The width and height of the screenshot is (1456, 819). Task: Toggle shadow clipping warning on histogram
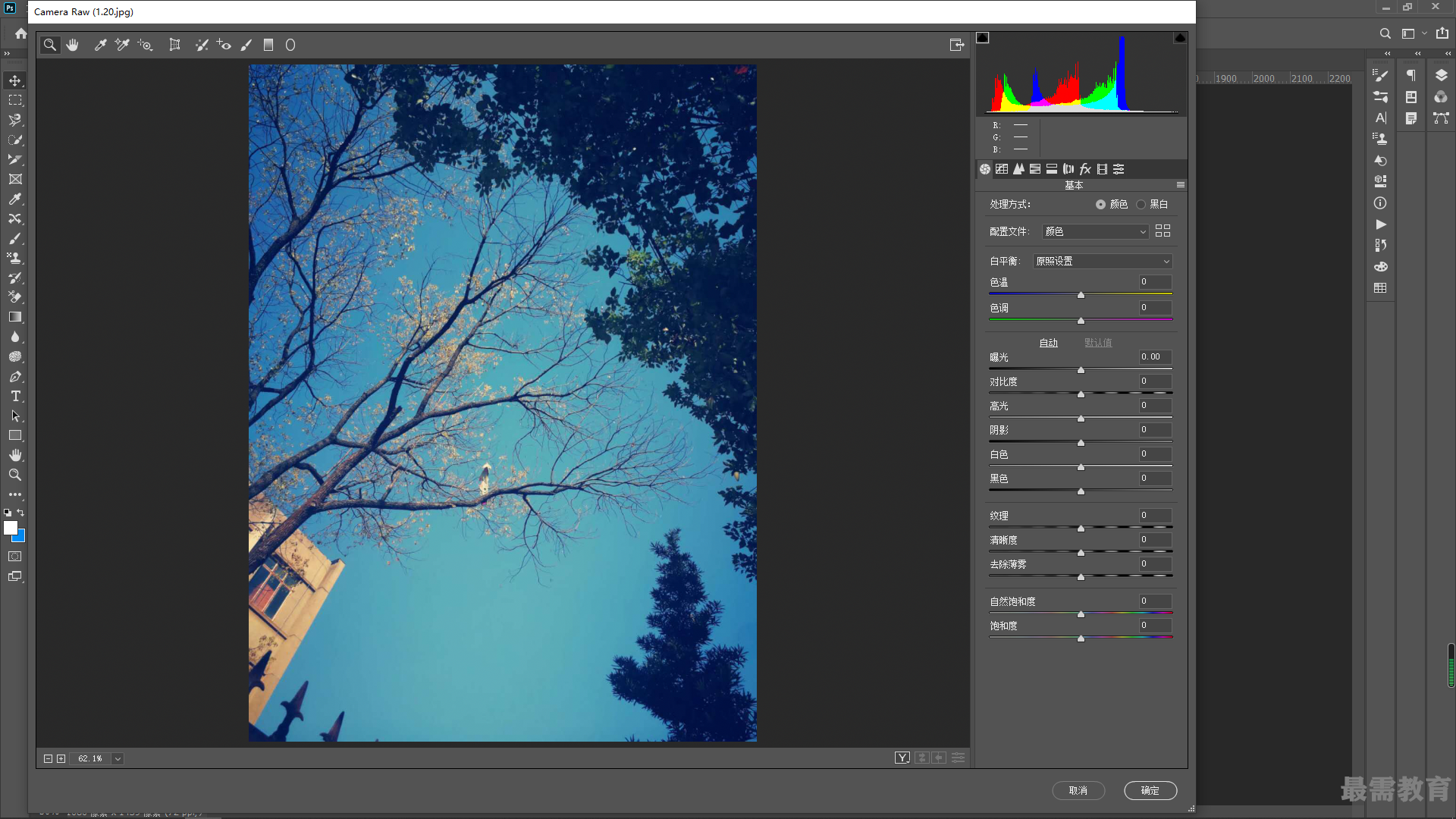pos(983,38)
